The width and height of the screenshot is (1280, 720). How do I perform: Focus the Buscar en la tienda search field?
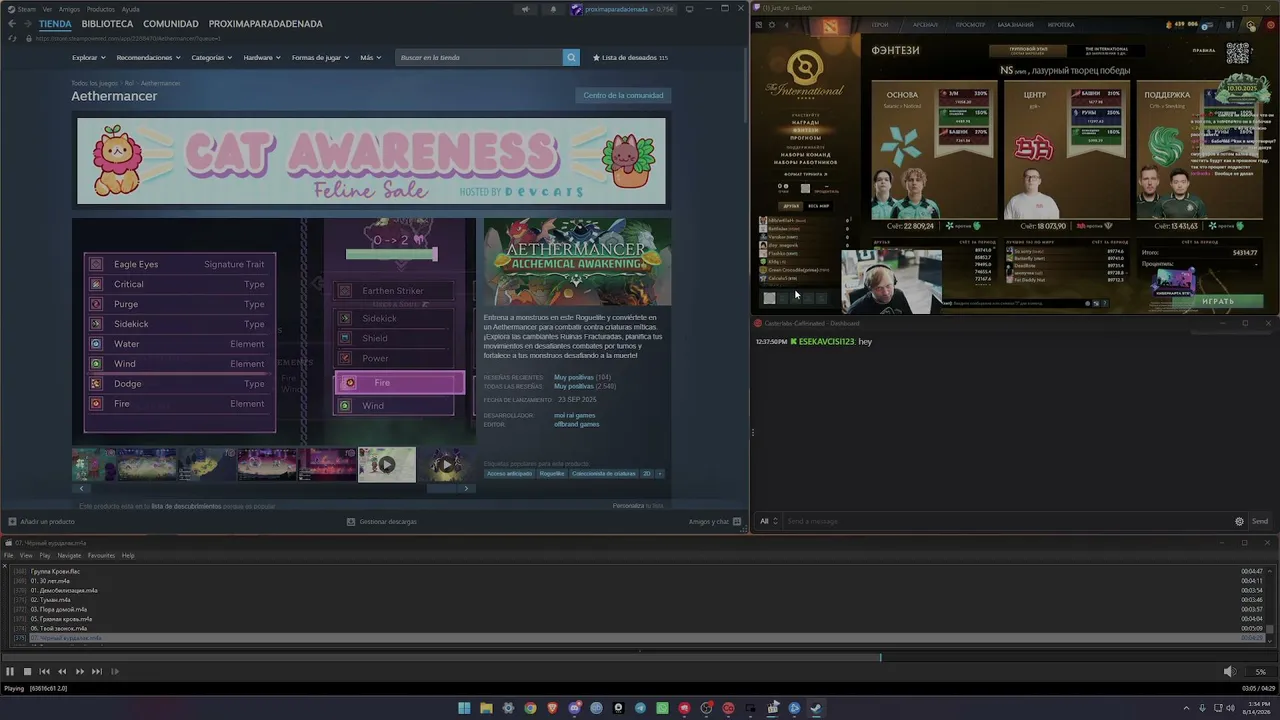[x=479, y=57]
